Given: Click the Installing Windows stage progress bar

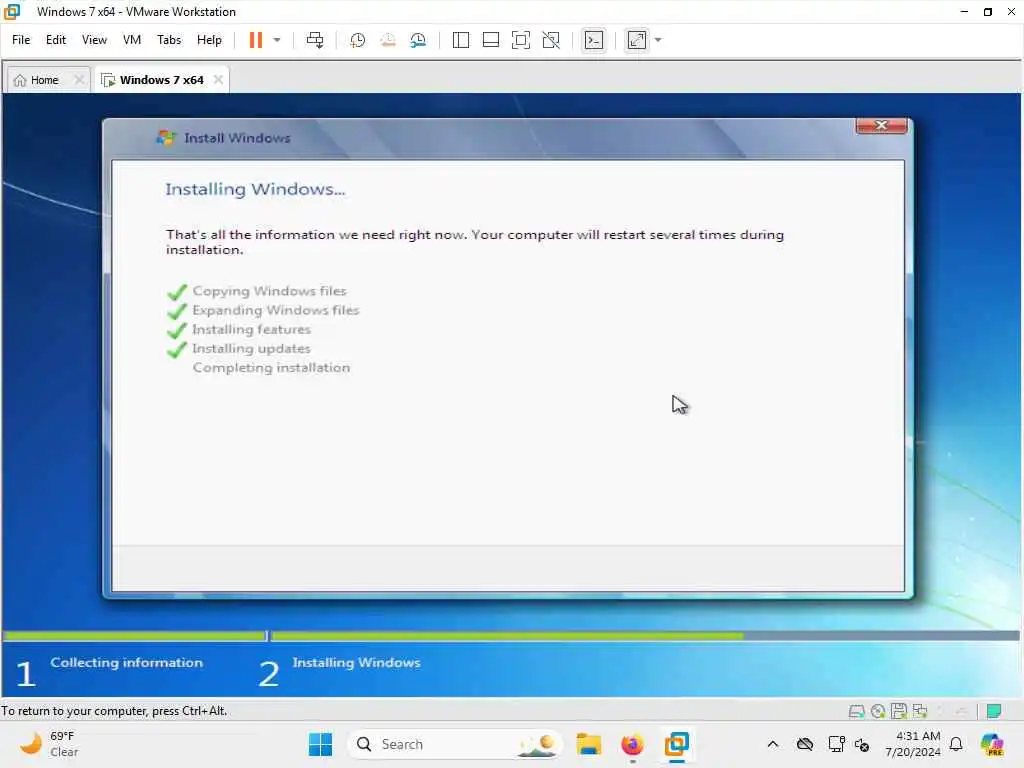Looking at the screenshot, I should 645,635.
